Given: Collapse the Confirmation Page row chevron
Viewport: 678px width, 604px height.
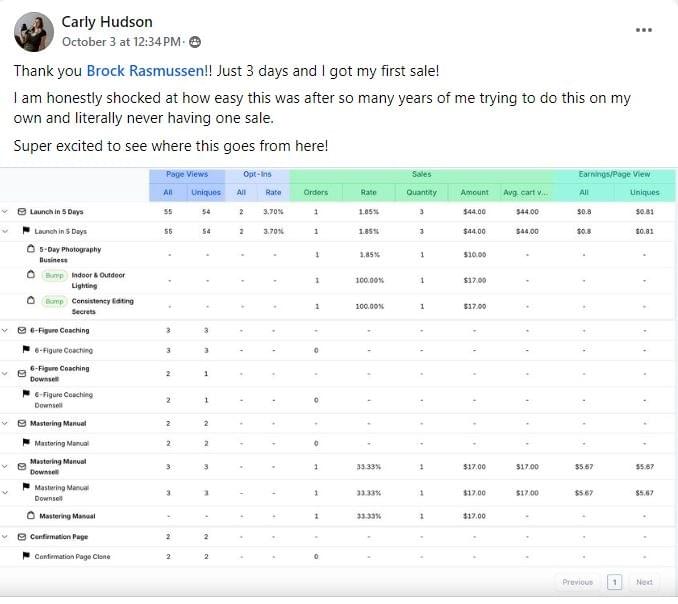Looking at the screenshot, I should (x=6, y=537).
